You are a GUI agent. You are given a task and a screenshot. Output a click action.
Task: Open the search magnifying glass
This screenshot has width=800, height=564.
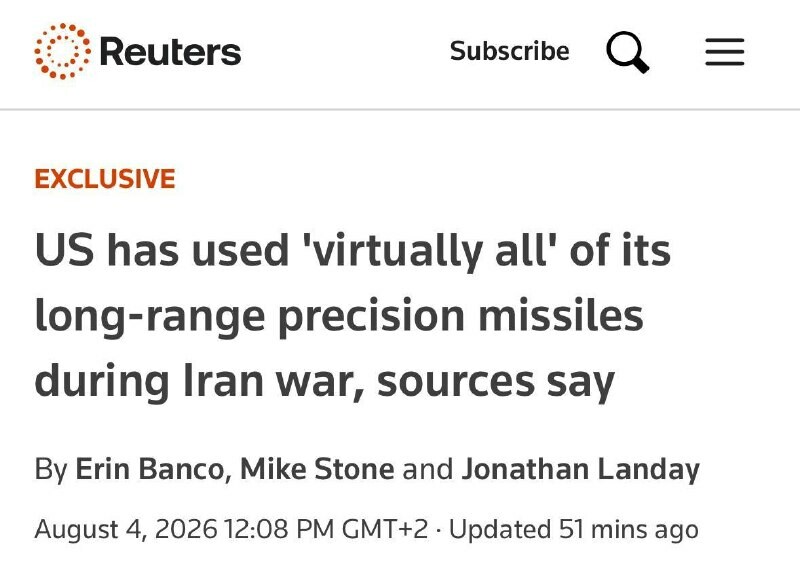[x=628, y=52]
